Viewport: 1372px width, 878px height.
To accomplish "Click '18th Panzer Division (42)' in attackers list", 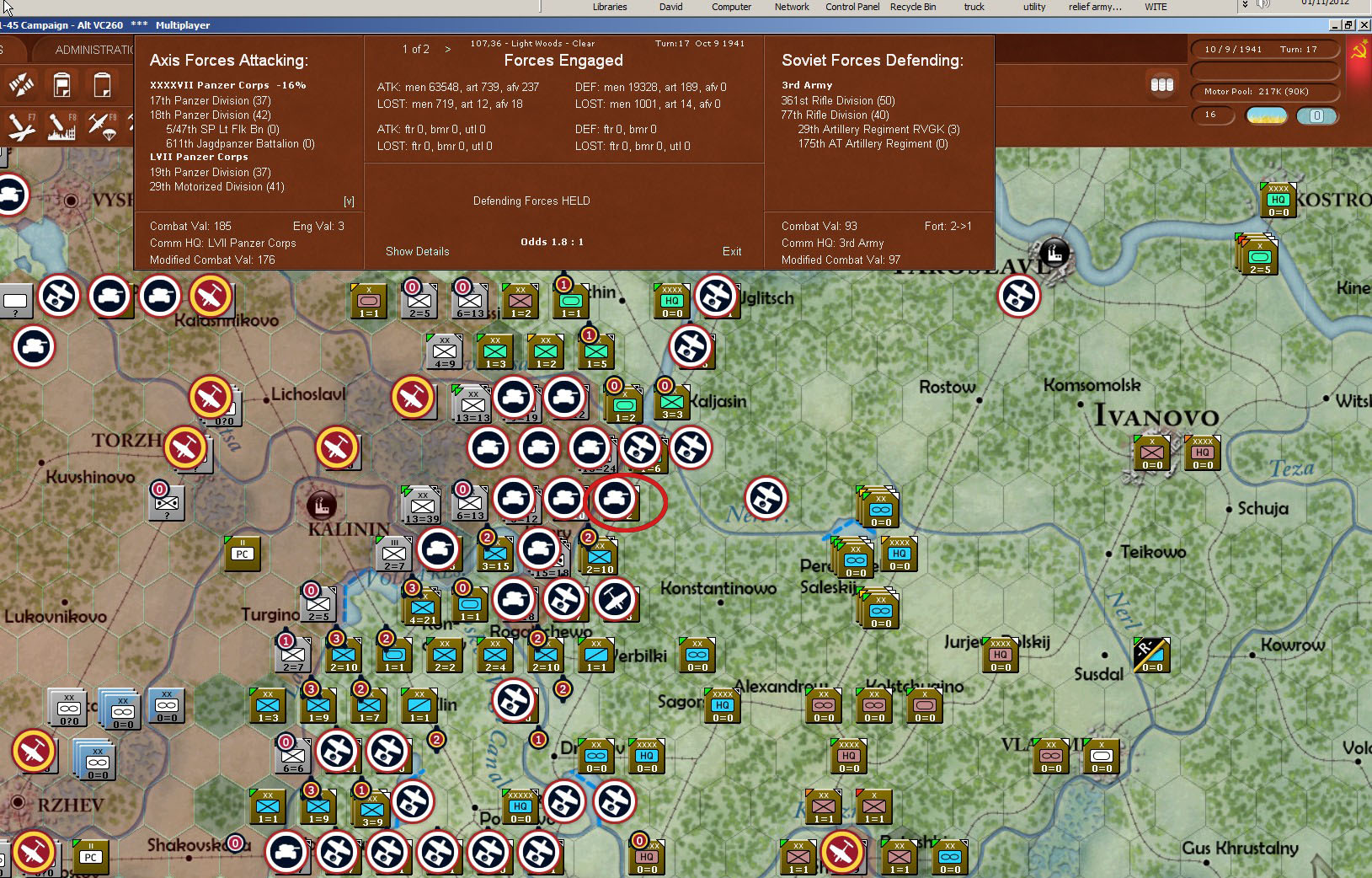I will coord(211,115).
